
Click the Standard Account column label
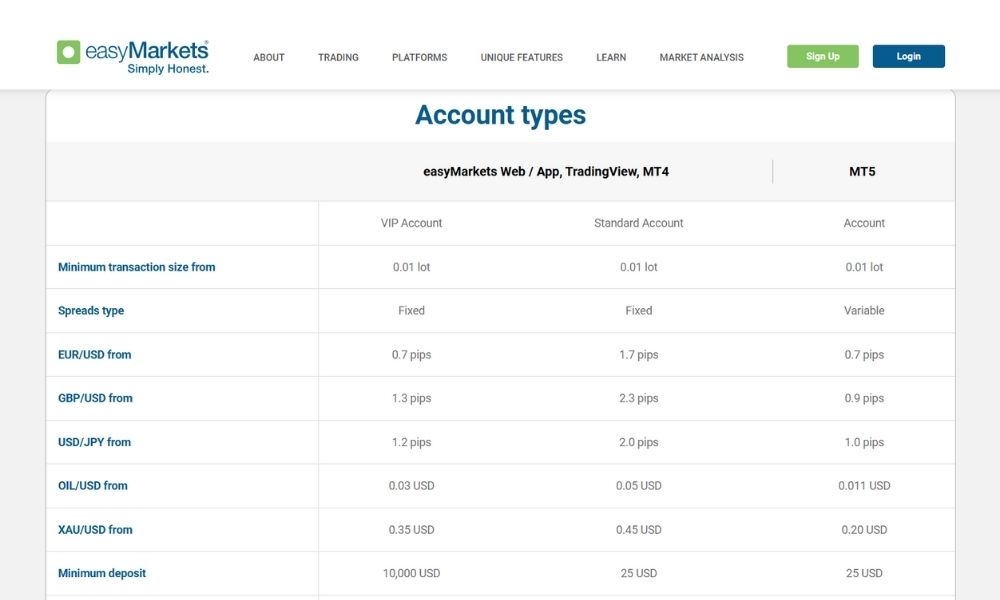638,223
